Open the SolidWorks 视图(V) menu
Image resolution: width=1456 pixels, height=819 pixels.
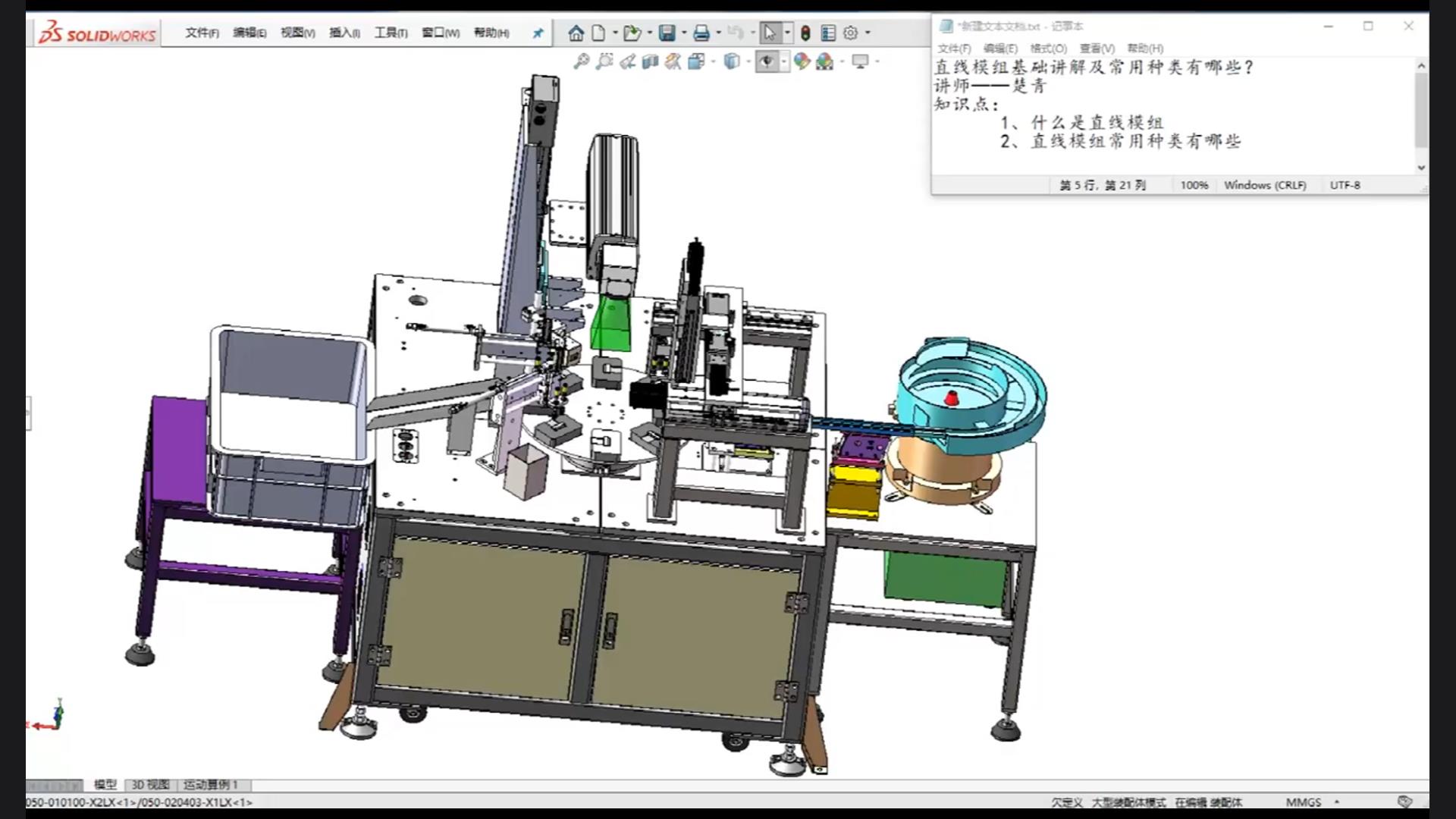point(297,33)
